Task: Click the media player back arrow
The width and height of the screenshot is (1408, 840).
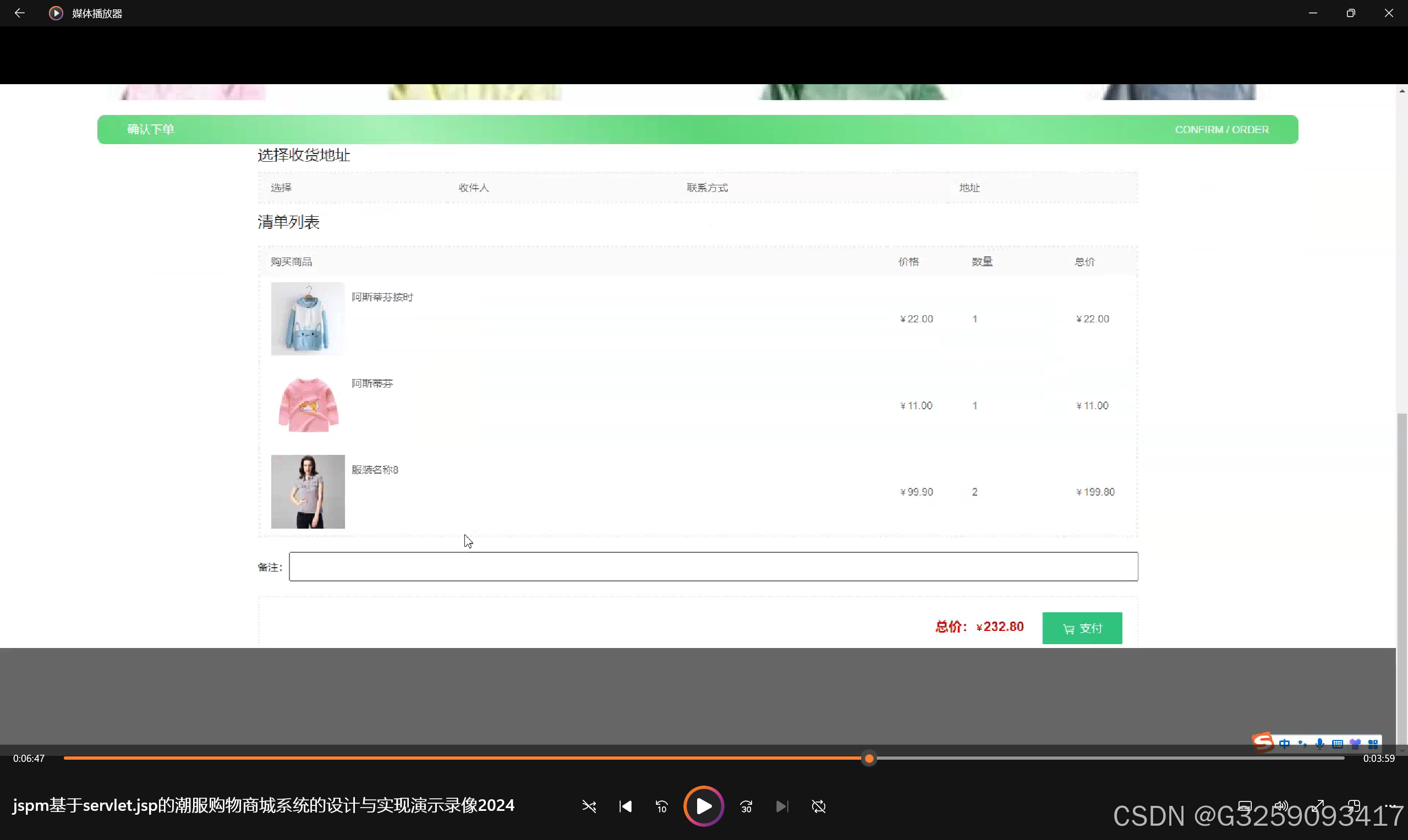Action: click(19, 13)
